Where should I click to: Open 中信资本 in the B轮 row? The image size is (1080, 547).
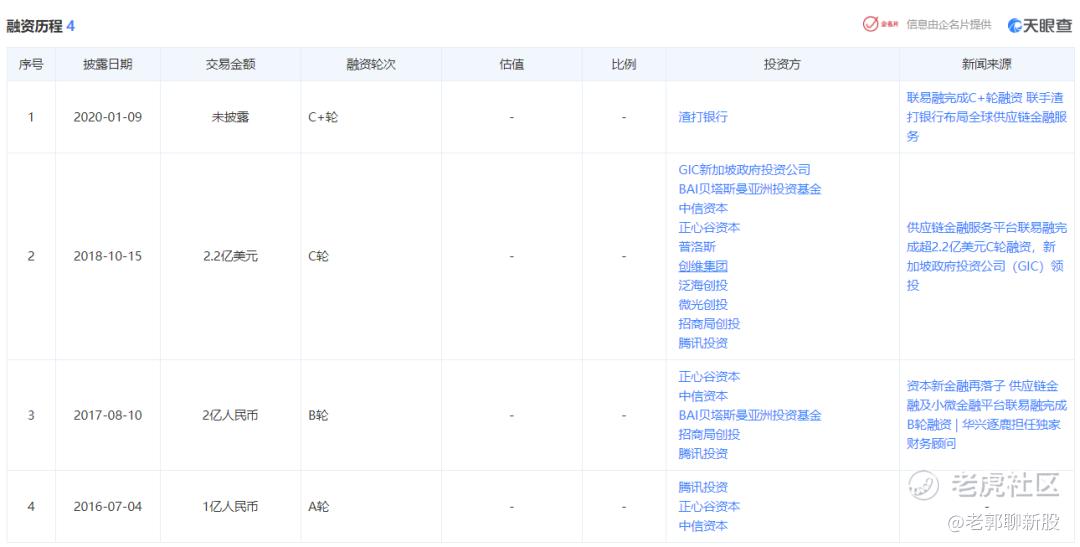click(x=703, y=396)
